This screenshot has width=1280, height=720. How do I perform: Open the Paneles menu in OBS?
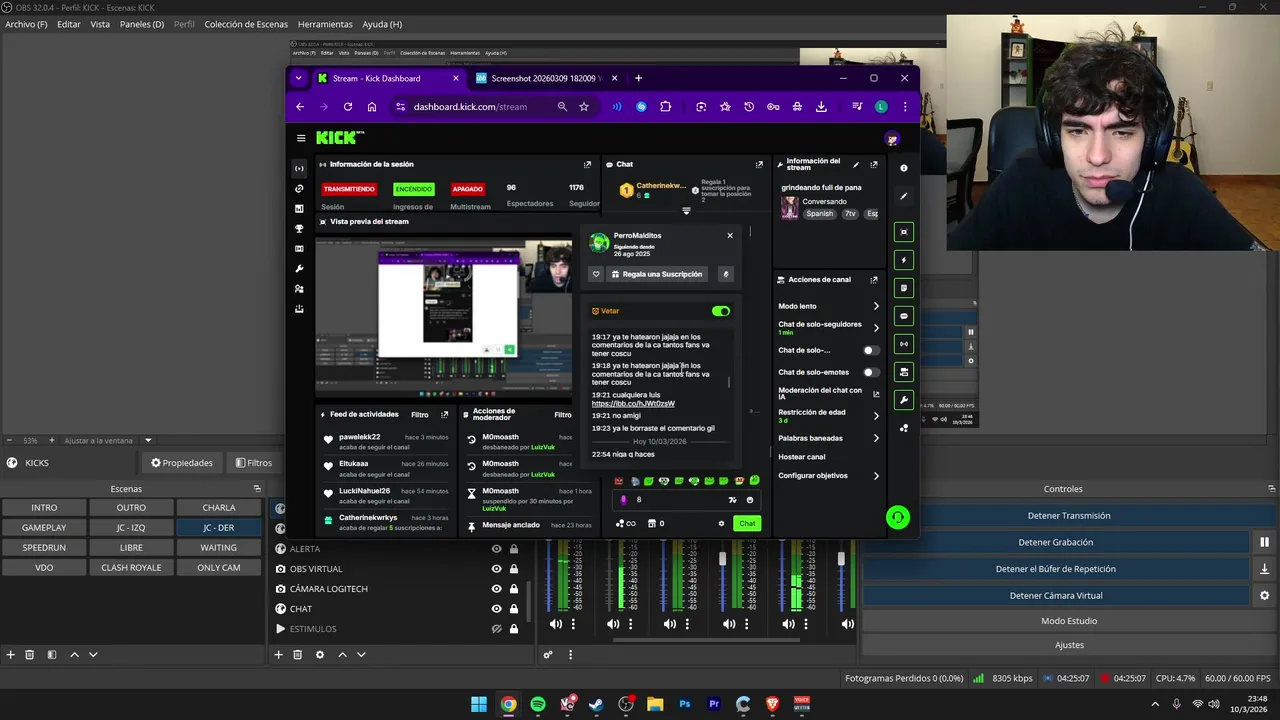142,24
